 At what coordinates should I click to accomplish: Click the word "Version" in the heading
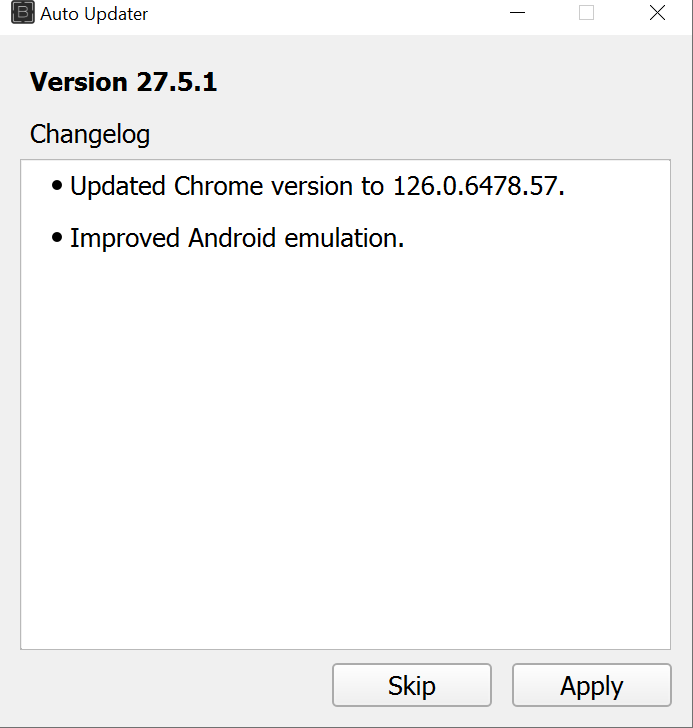tap(80, 82)
